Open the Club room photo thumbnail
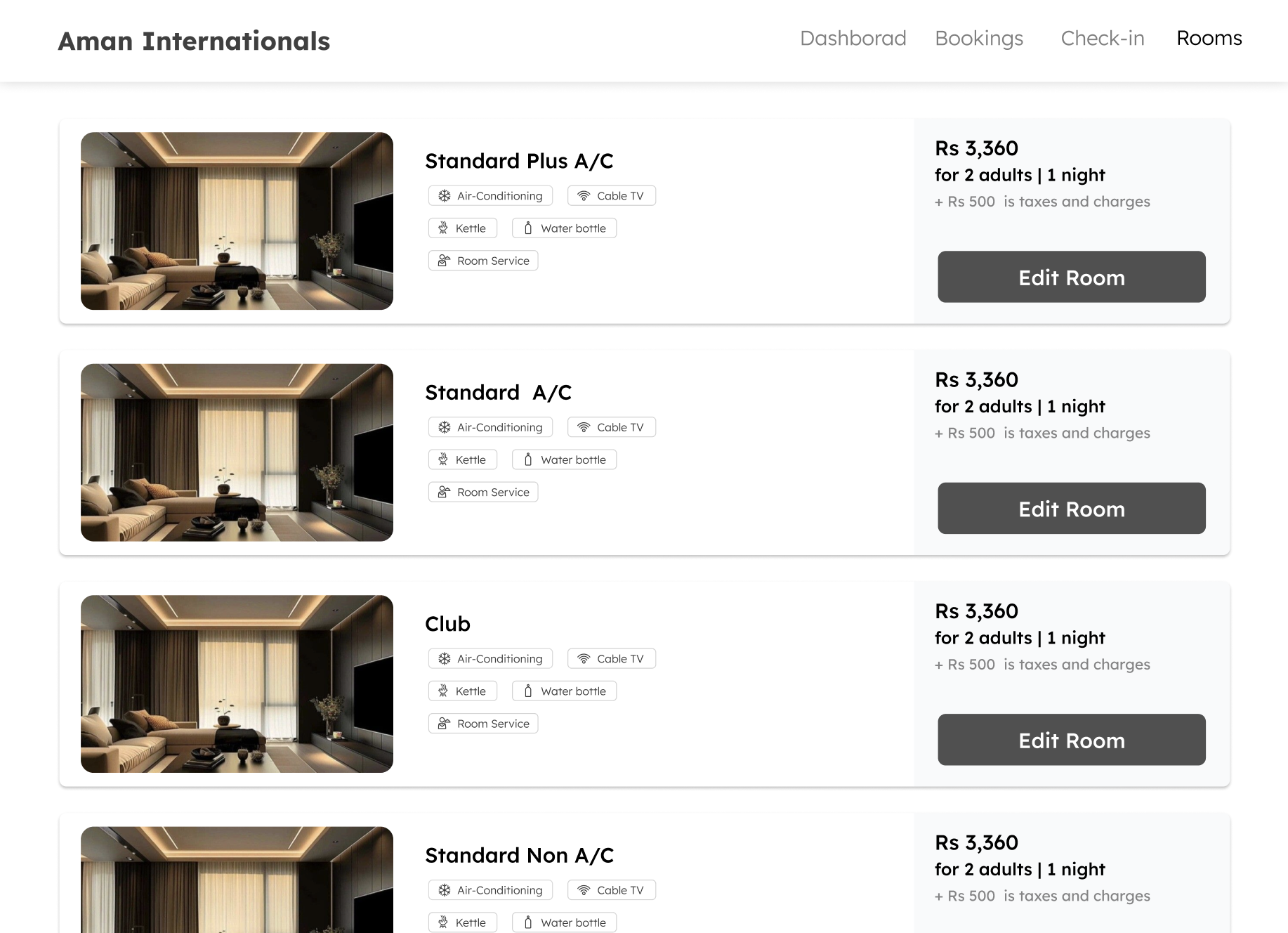Screen dimensions: 1288x933 [237, 684]
